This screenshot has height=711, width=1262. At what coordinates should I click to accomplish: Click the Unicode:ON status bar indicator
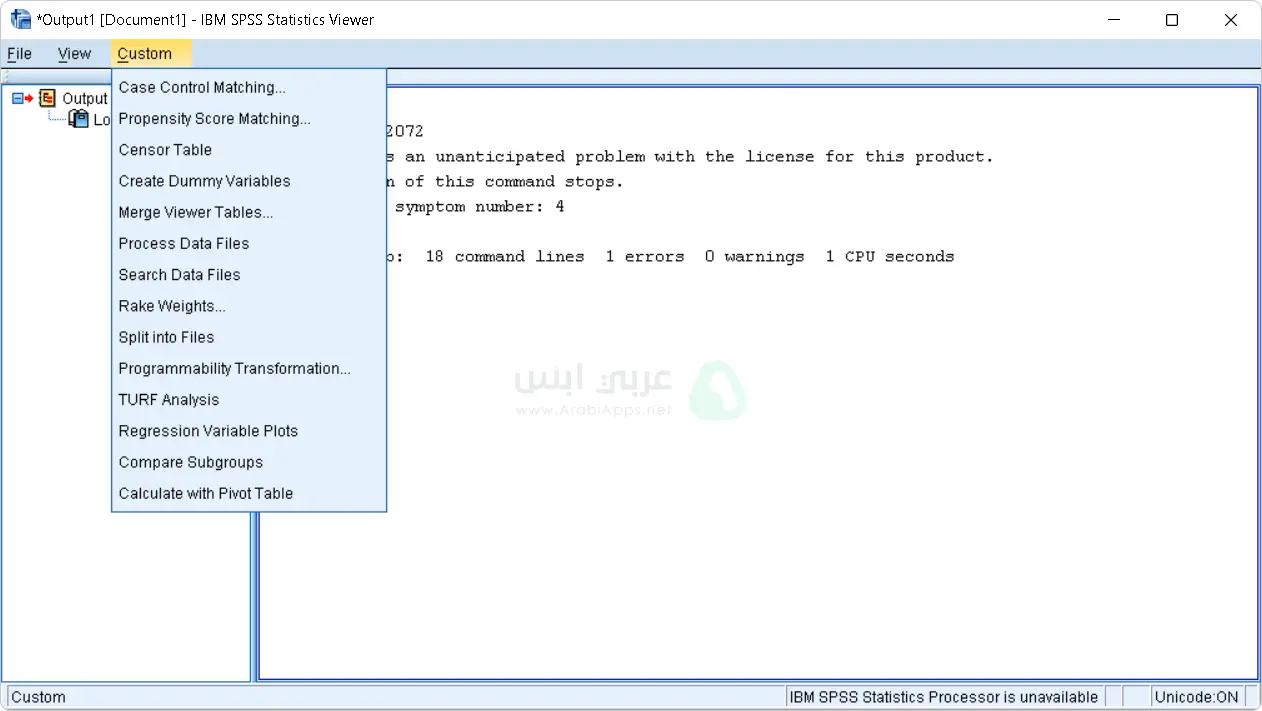(x=1196, y=697)
